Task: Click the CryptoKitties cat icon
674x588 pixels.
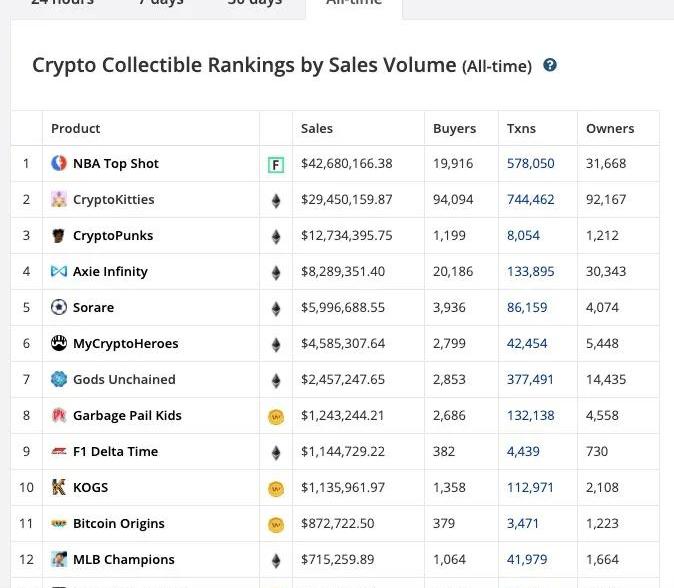Action: [59, 200]
